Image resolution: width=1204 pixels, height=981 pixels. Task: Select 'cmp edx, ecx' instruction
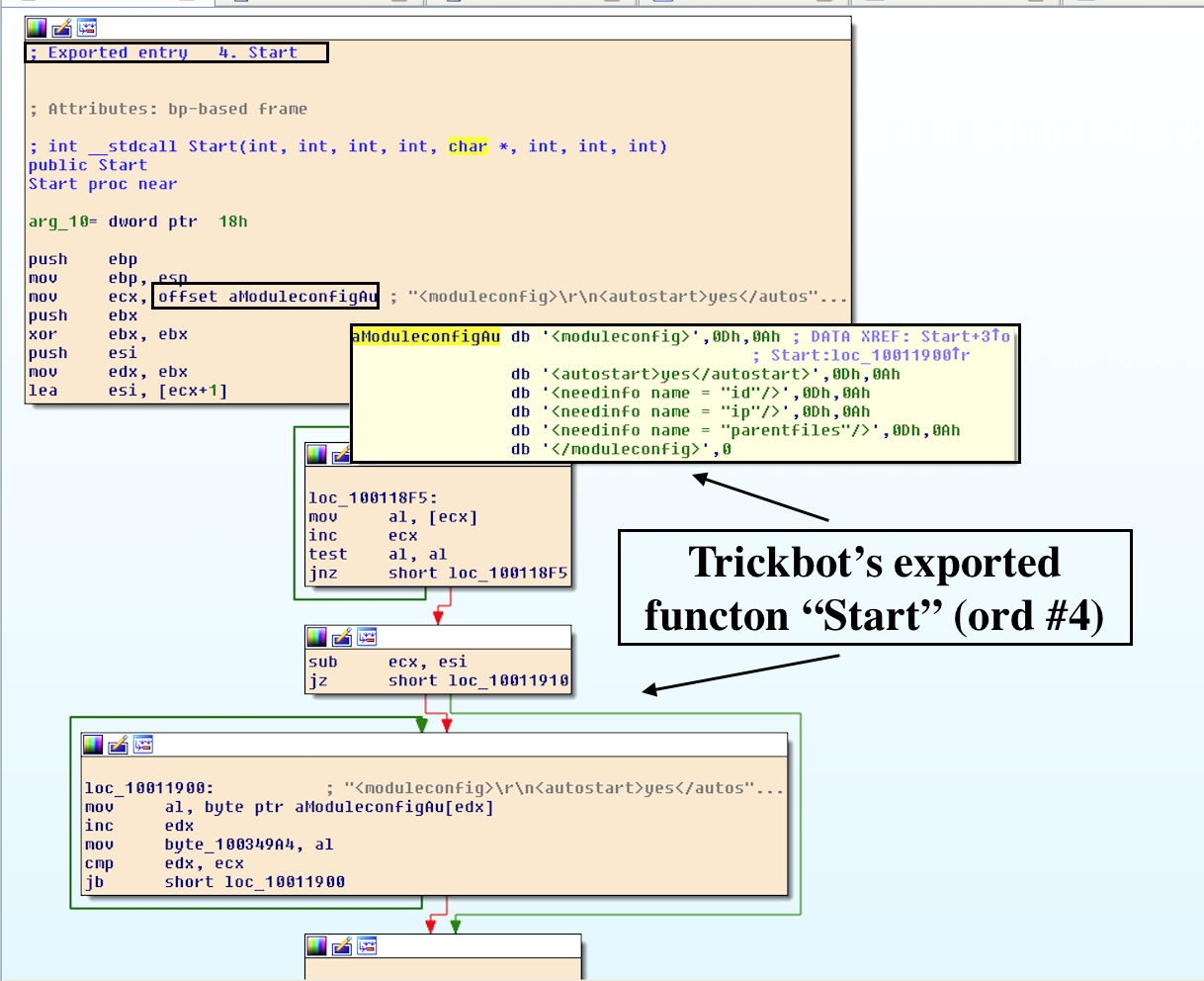[164, 863]
